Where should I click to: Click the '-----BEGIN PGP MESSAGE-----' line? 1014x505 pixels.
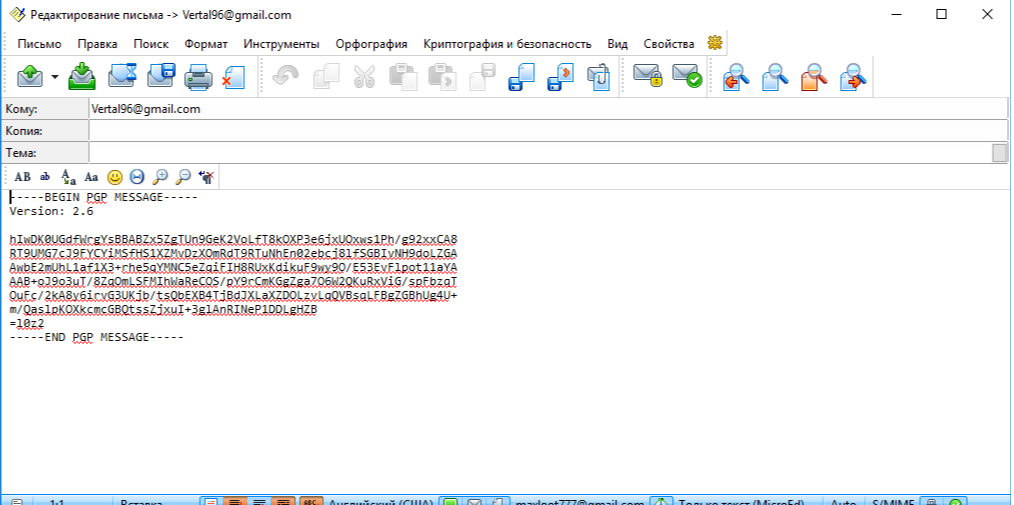click(x=103, y=197)
